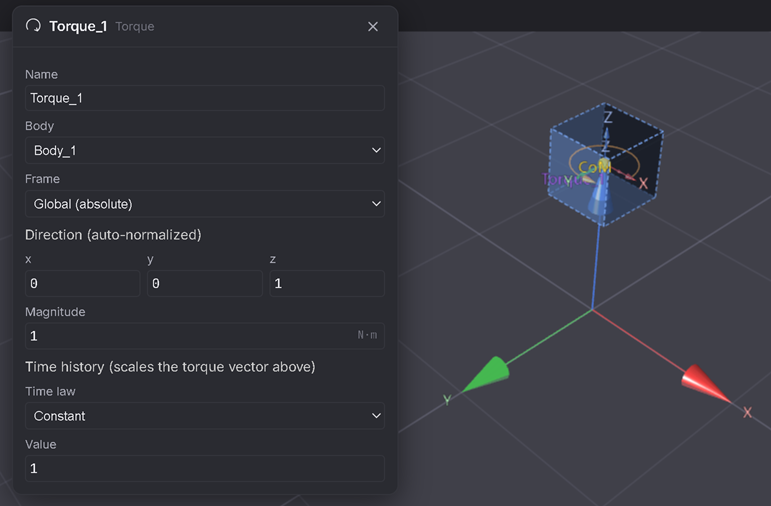
Task: Close the Torque_1 properties panel
Action: (x=373, y=27)
